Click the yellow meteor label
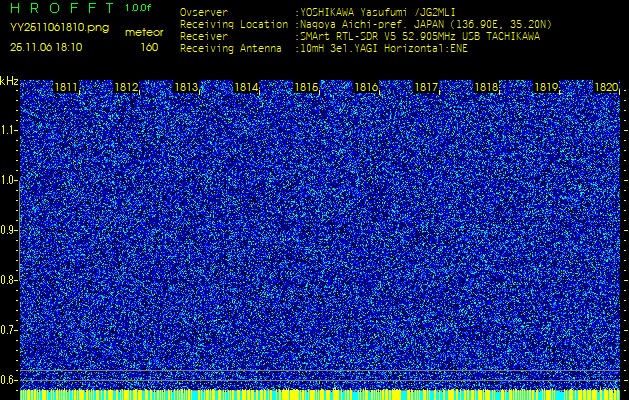 [x=143, y=32]
